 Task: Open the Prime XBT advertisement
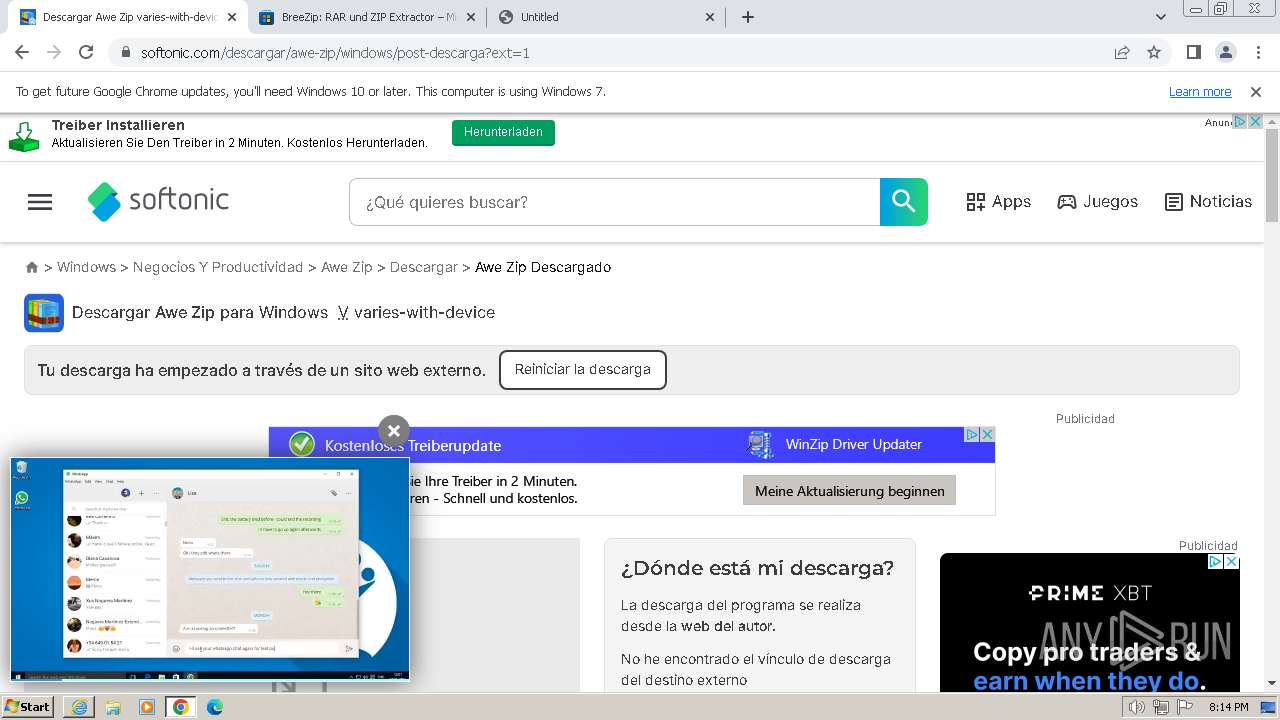coord(1089,622)
